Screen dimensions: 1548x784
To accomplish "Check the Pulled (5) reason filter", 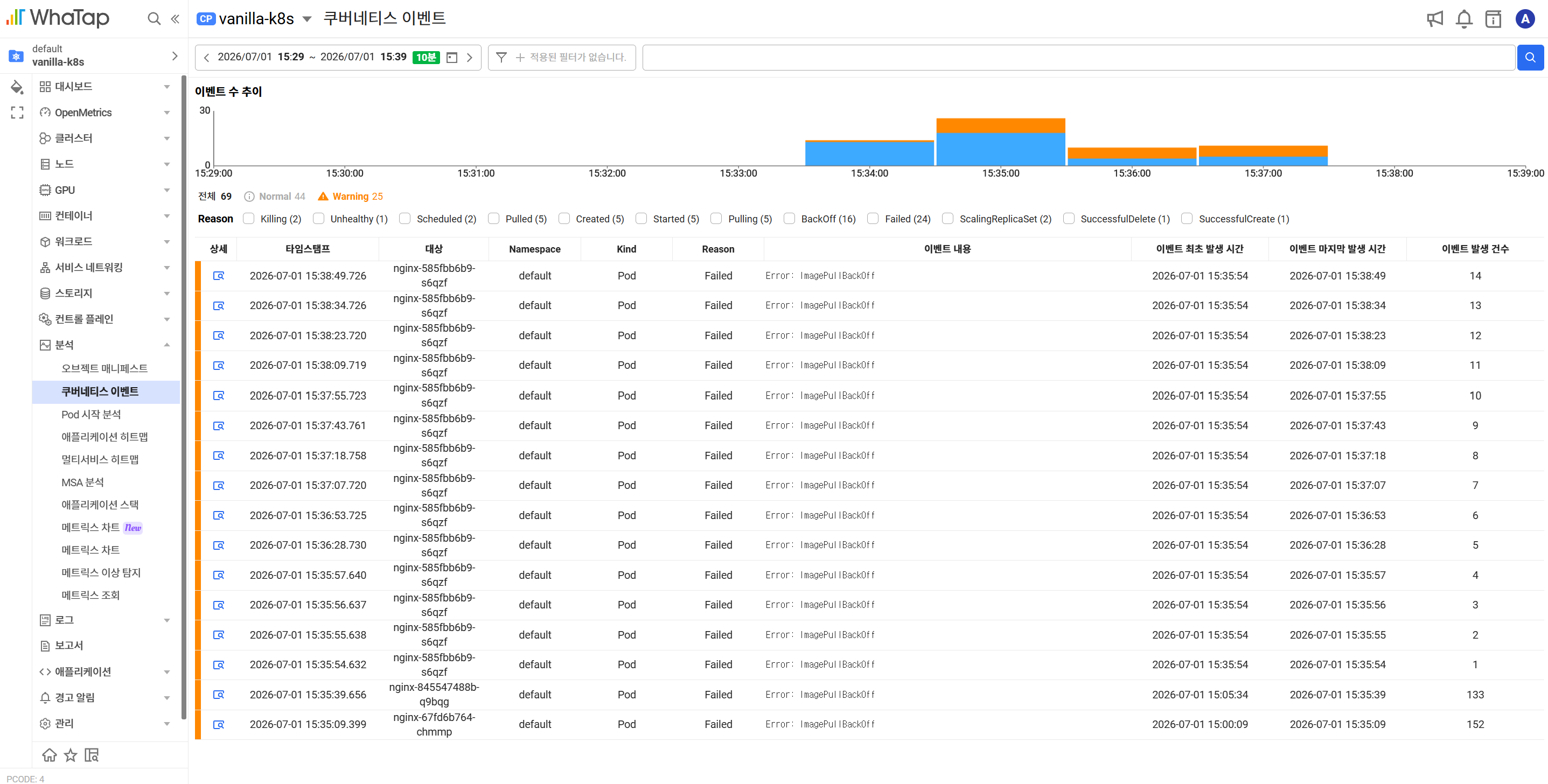I will 493,219.
